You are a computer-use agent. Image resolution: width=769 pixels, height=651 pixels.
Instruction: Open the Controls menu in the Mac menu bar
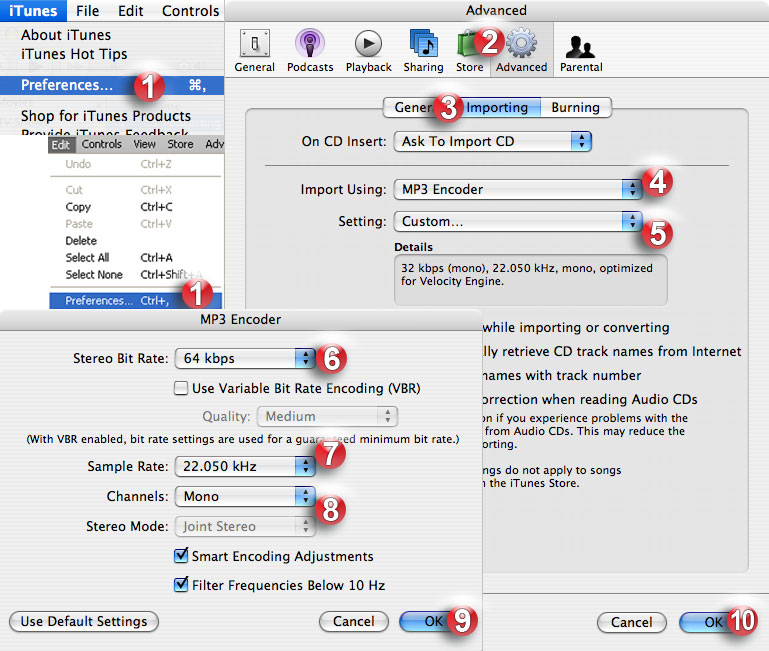pos(190,11)
